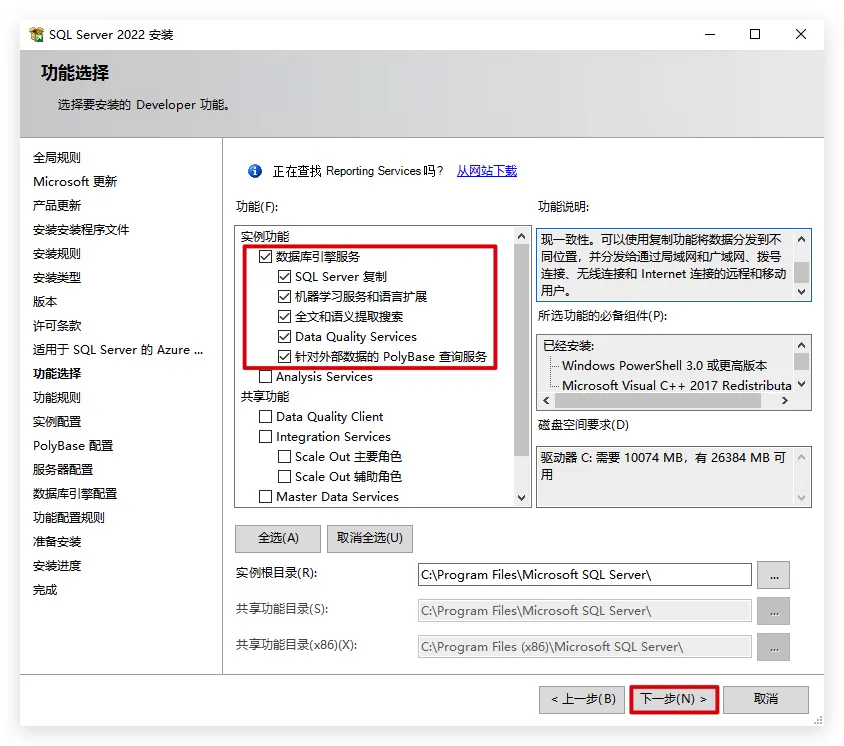The width and height of the screenshot is (844, 746).
Task: Select 全局规则 step in sidebar
Action: (x=57, y=158)
